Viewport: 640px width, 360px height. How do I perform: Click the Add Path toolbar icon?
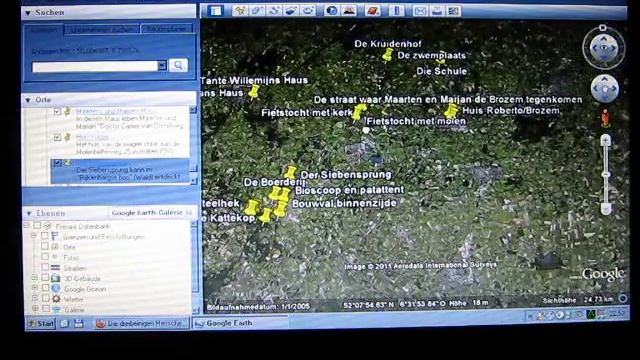tap(273, 11)
